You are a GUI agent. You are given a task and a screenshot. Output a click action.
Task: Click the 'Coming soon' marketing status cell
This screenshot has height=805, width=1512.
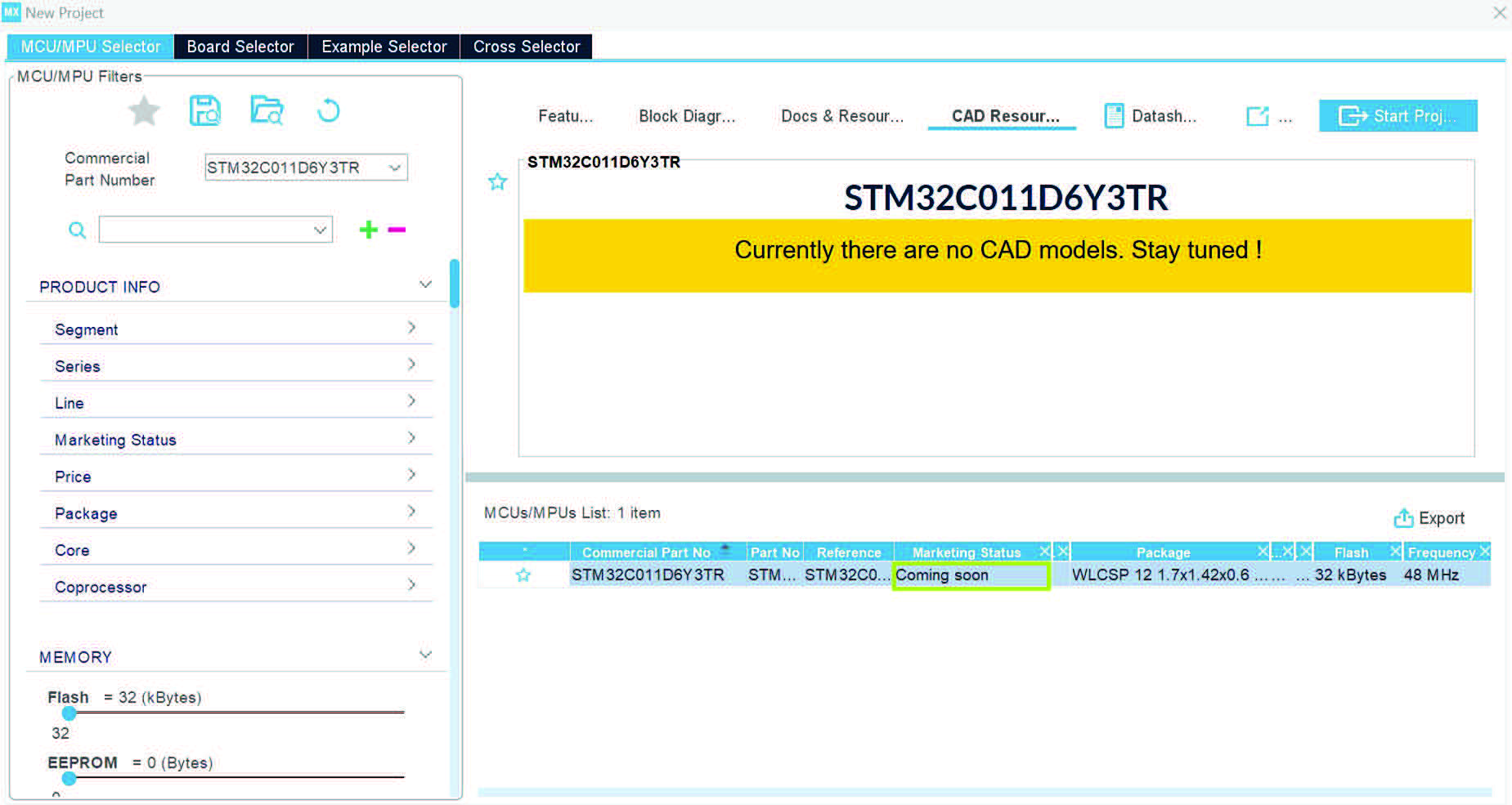[971, 575]
